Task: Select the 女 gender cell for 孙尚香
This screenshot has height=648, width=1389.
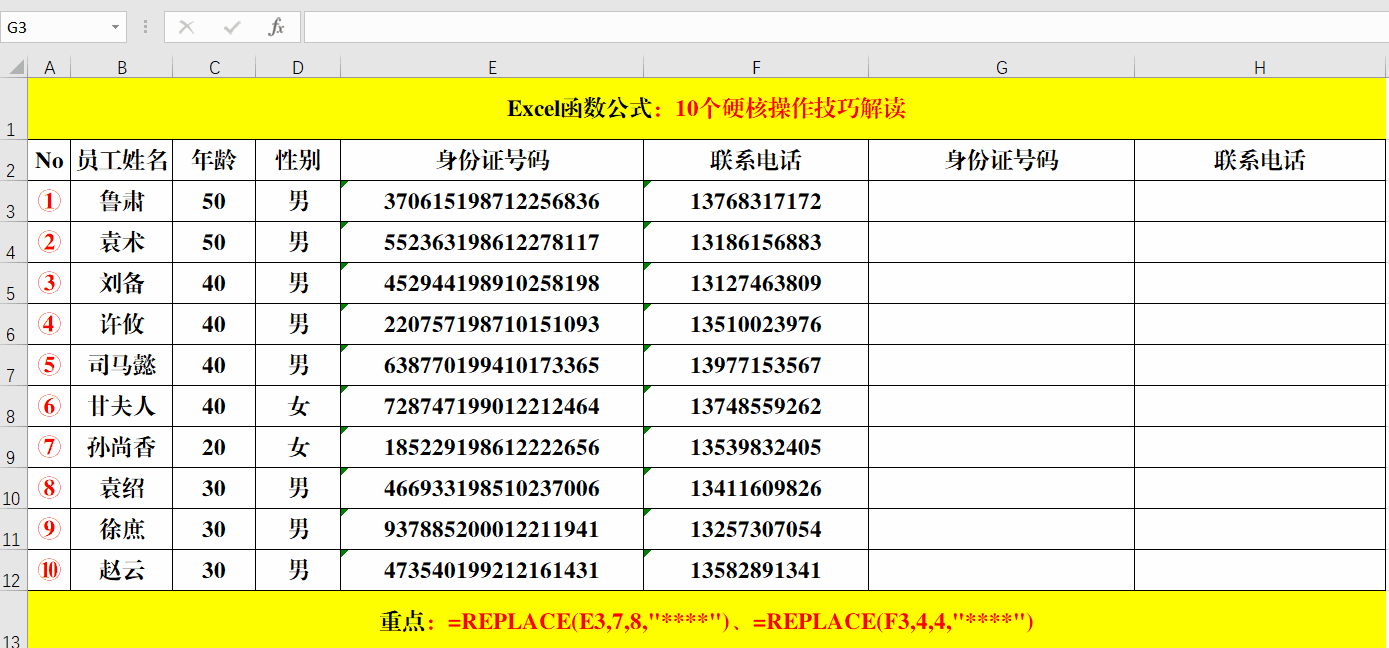Action: tap(297, 447)
